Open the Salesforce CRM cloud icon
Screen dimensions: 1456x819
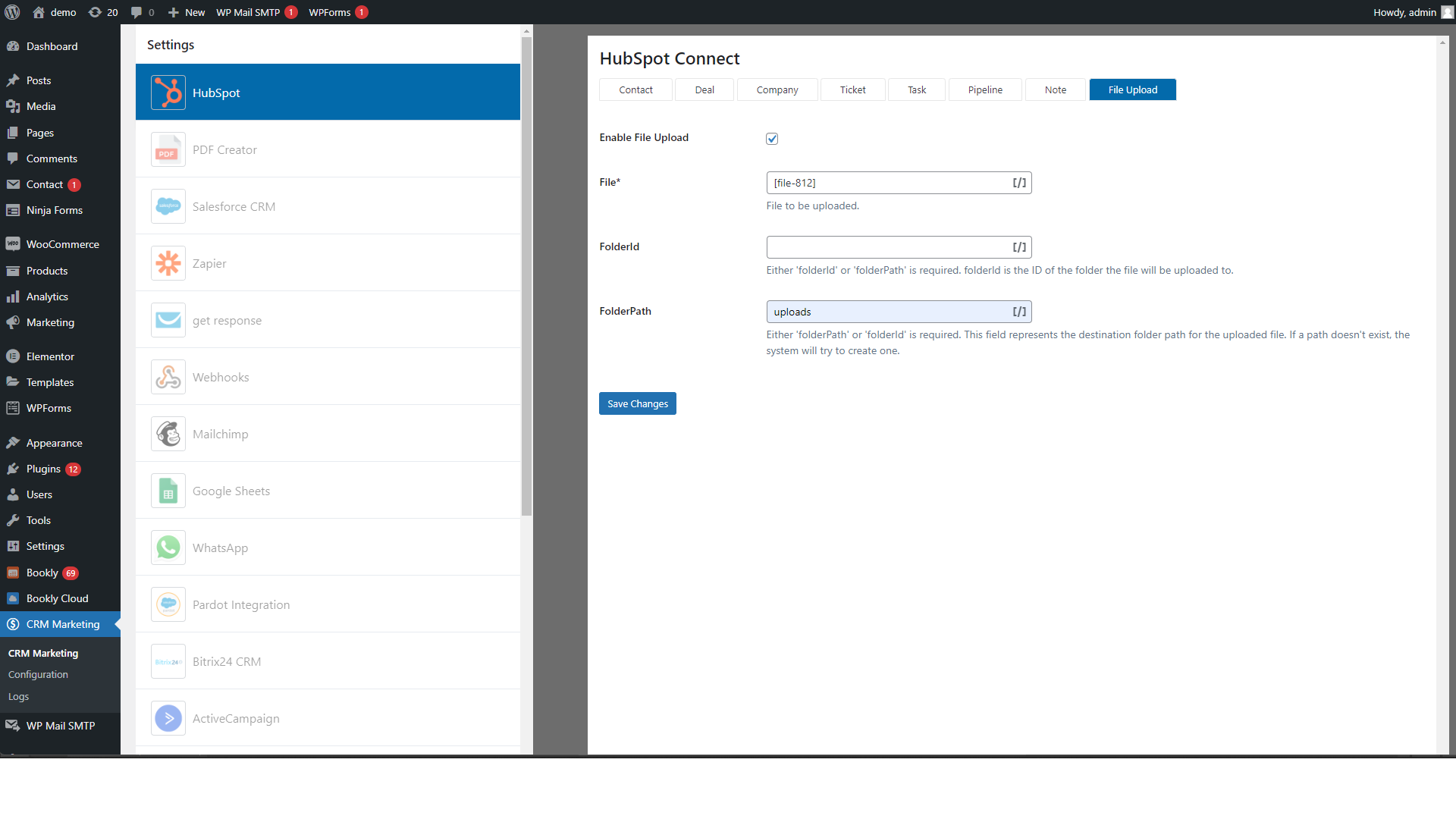click(168, 206)
